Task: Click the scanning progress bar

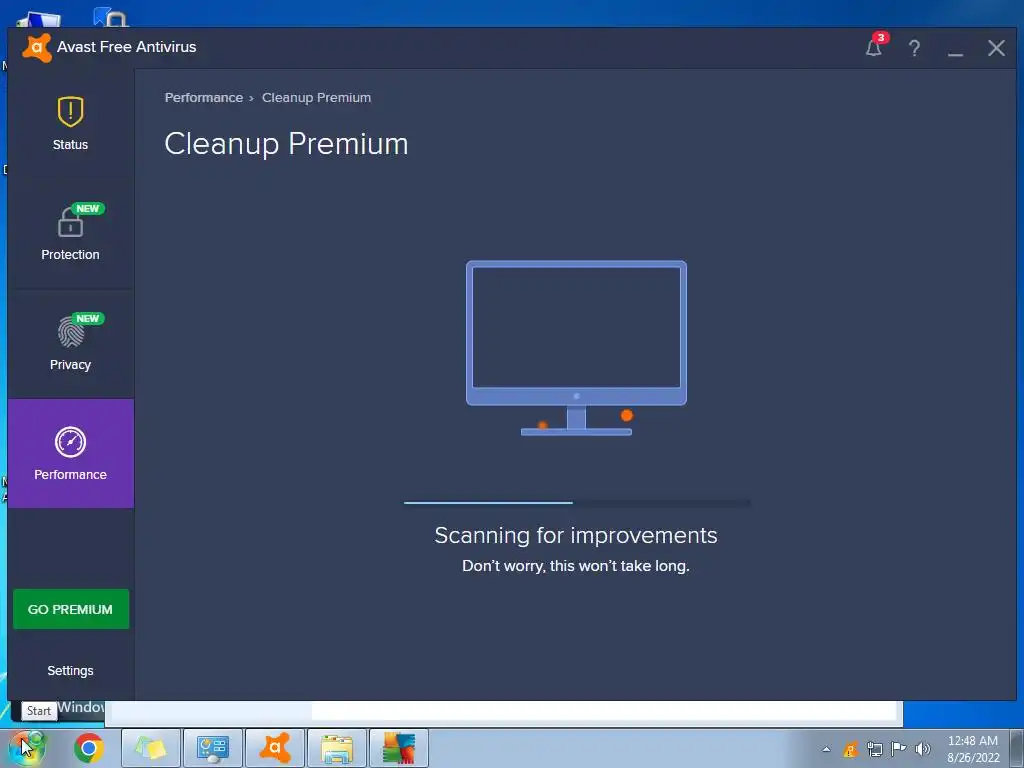Action: tap(577, 503)
